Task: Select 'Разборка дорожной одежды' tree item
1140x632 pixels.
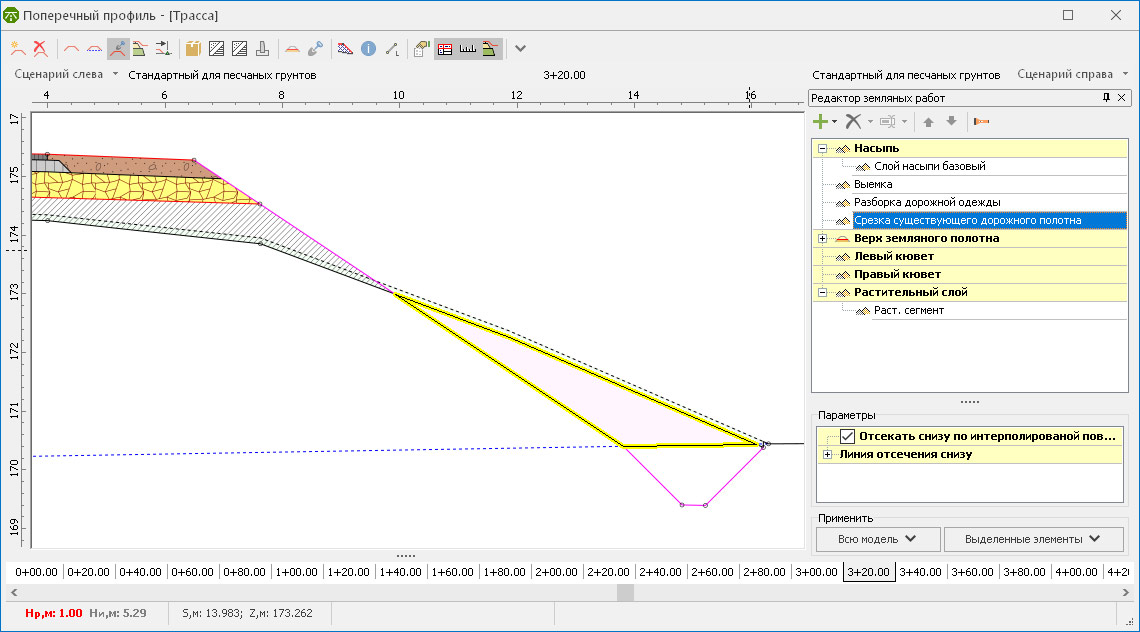Action: pos(927,202)
